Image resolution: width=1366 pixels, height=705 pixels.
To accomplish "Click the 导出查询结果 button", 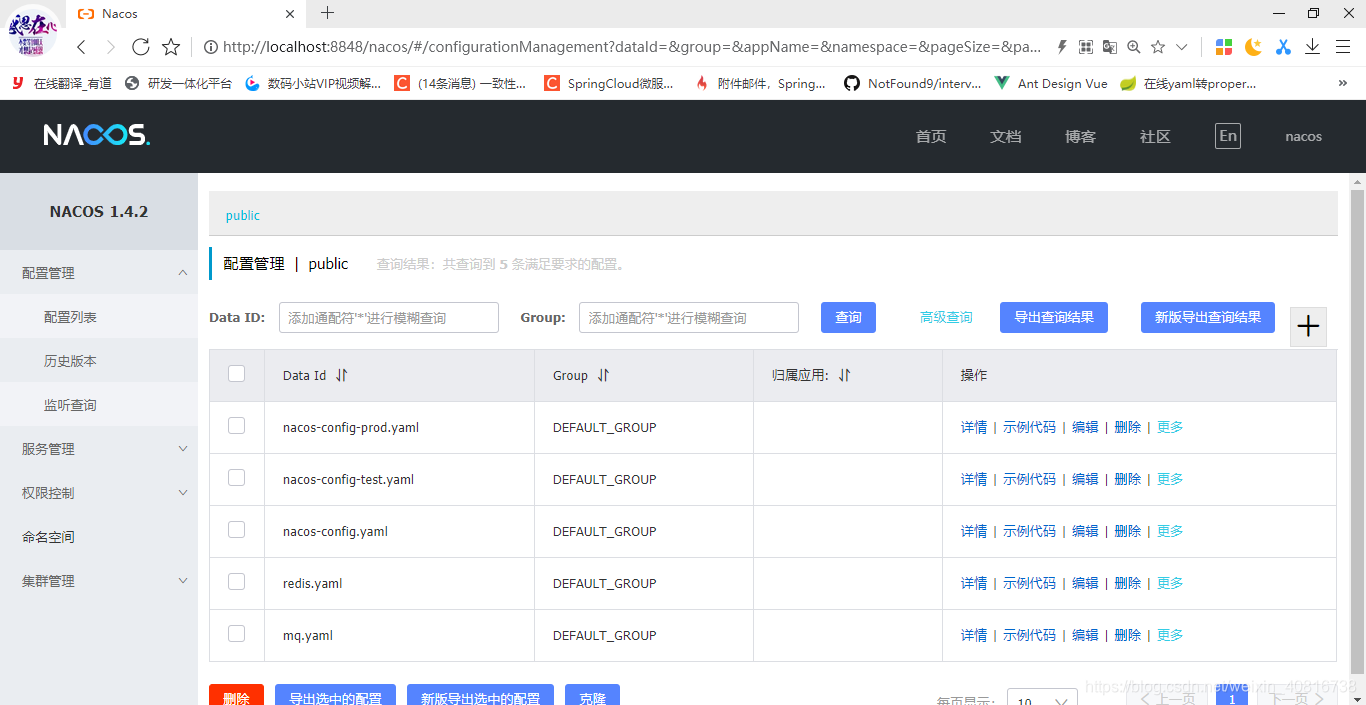I will pyautogui.click(x=1054, y=317).
